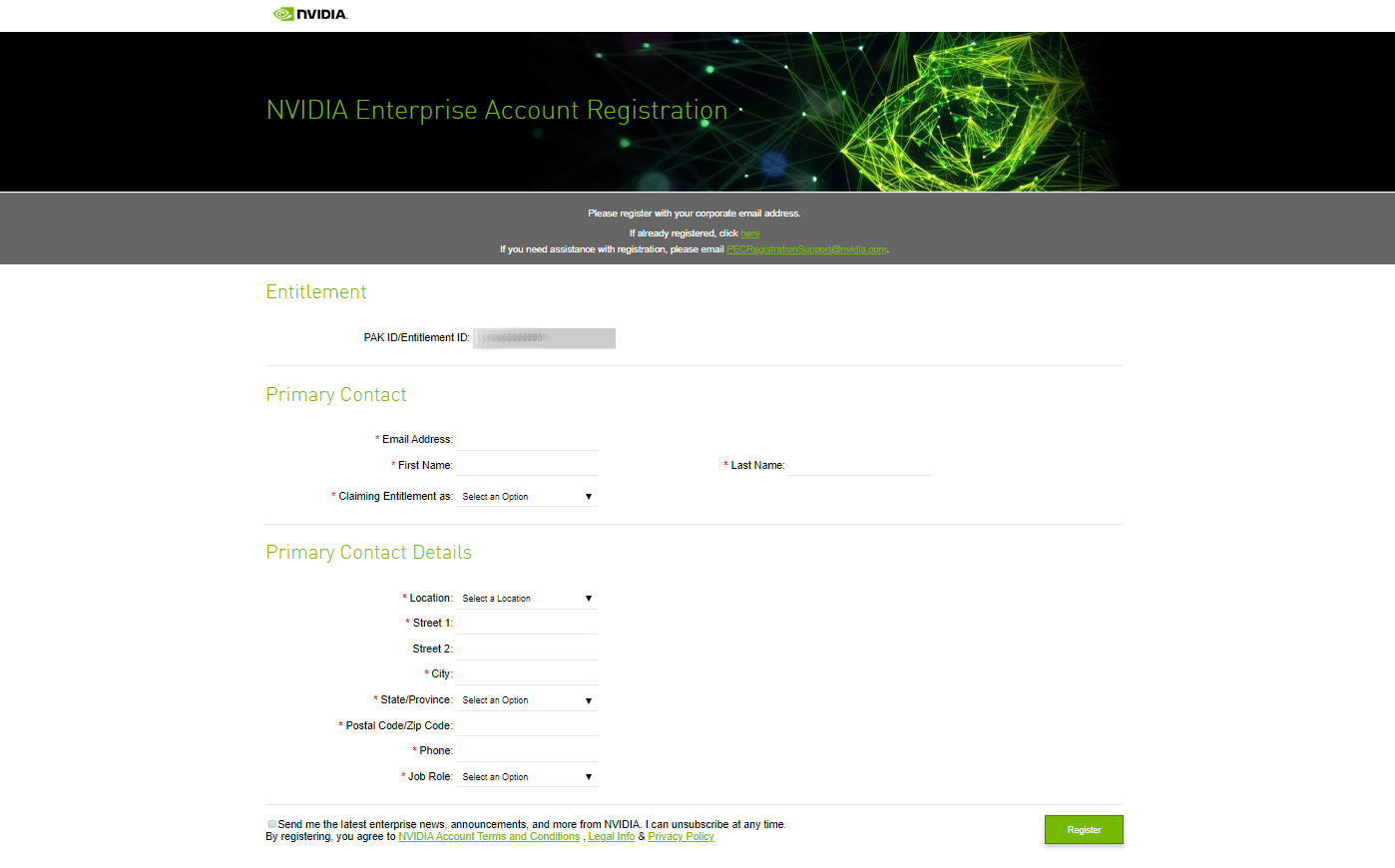Expand the Location dropdown

pos(526,599)
